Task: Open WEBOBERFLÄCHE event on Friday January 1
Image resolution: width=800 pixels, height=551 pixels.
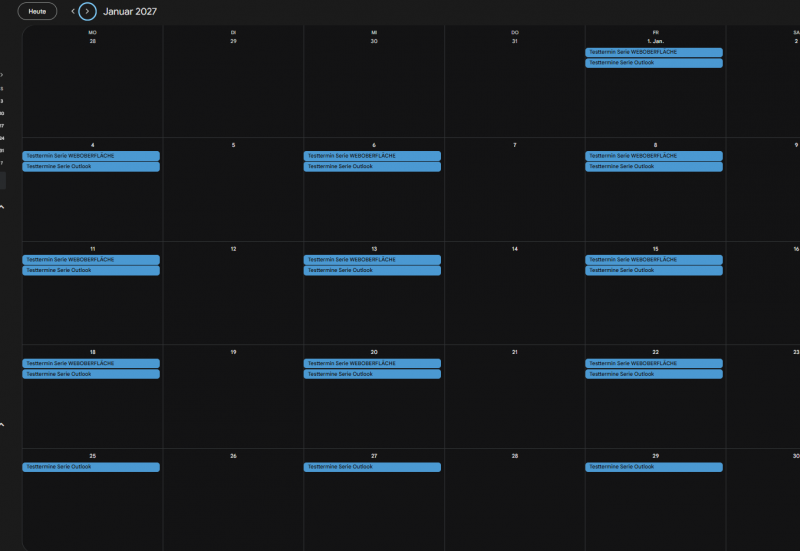Action: point(653,52)
